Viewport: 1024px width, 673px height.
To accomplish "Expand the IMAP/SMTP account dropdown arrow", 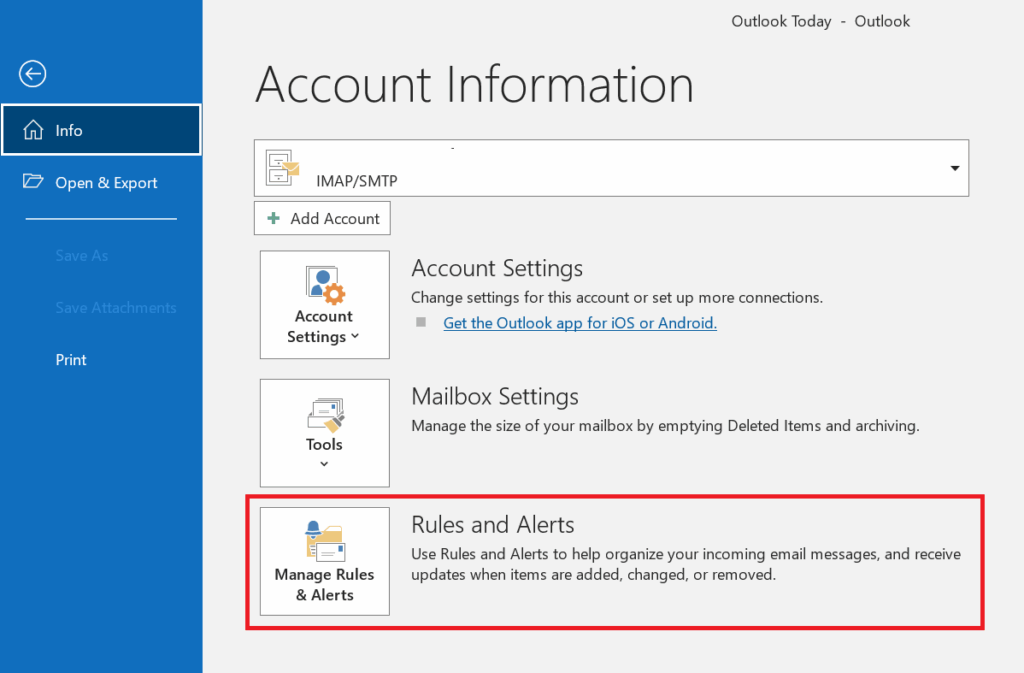I will (954, 168).
